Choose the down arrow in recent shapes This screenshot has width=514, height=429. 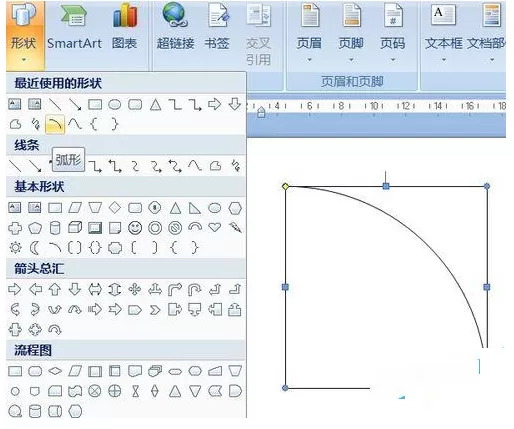point(235,104)
